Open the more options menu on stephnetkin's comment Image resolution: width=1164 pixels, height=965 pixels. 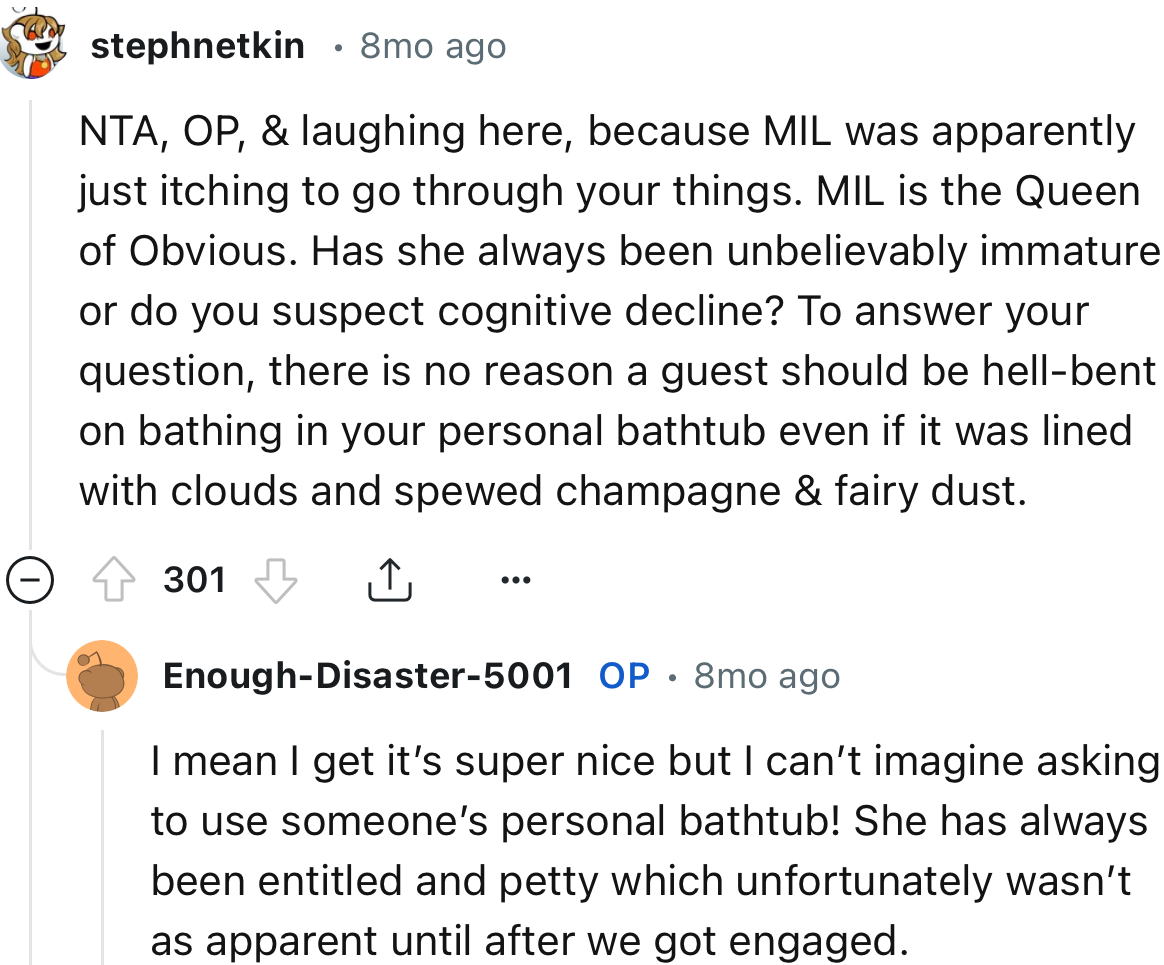516,578
